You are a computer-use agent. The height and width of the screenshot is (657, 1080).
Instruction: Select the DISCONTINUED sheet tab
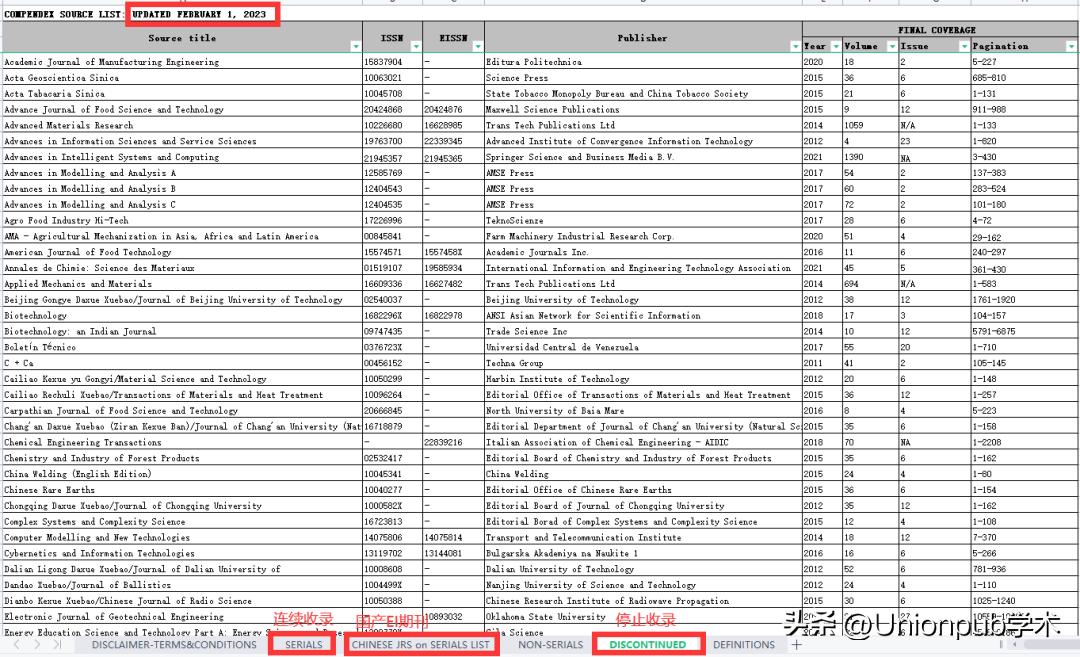coord(647,645)
